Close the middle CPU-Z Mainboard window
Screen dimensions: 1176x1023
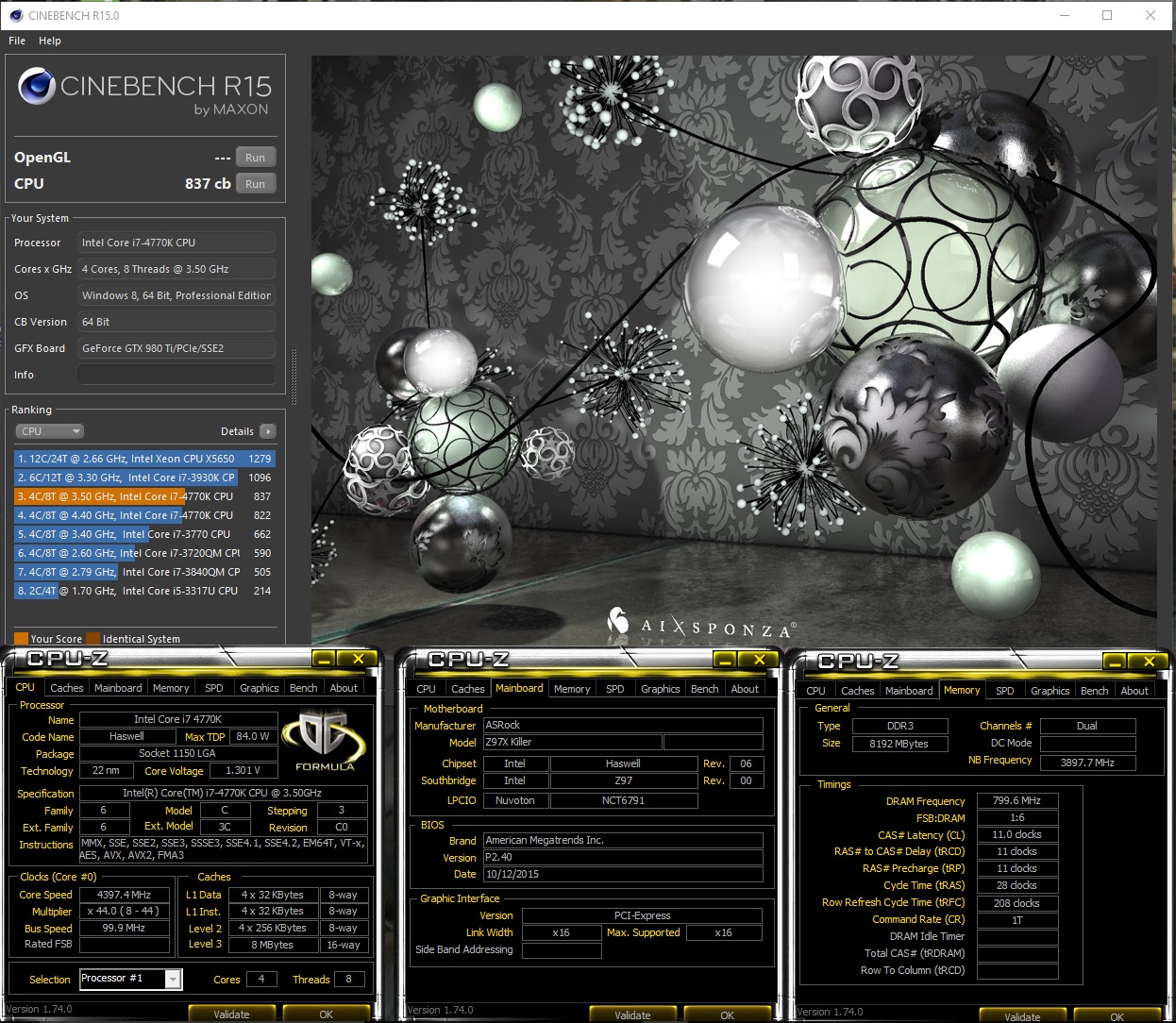[759, 660]
